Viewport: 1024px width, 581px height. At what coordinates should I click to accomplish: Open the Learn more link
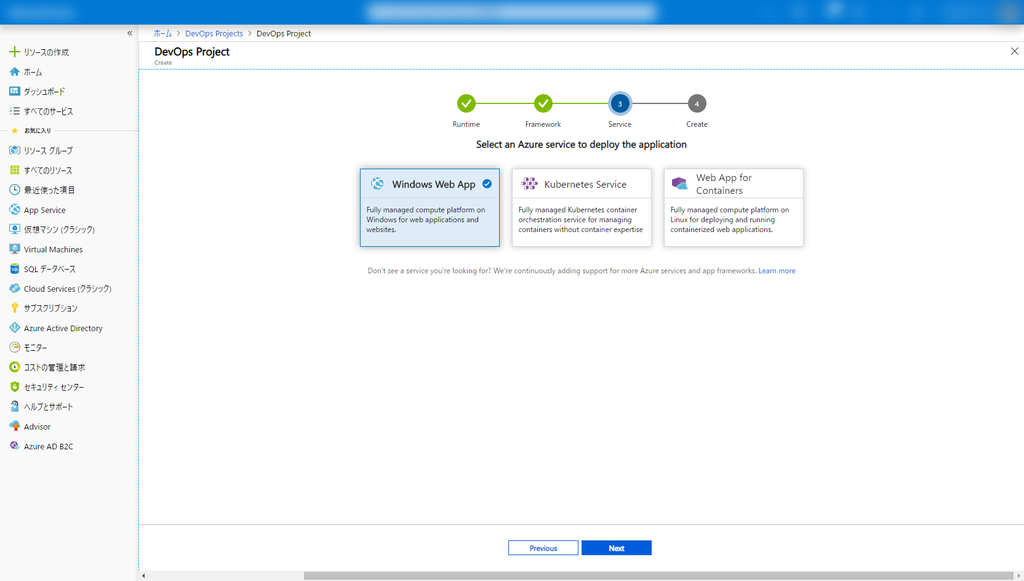(776, 270)
